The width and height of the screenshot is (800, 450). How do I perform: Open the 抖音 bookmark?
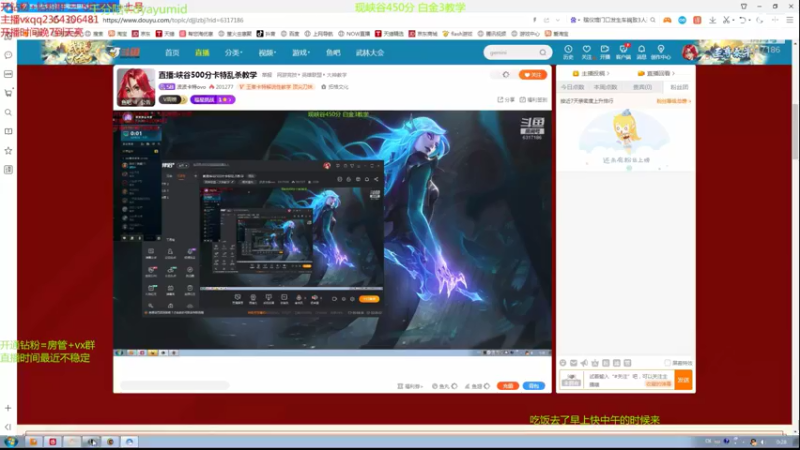(x=266, y=34)
